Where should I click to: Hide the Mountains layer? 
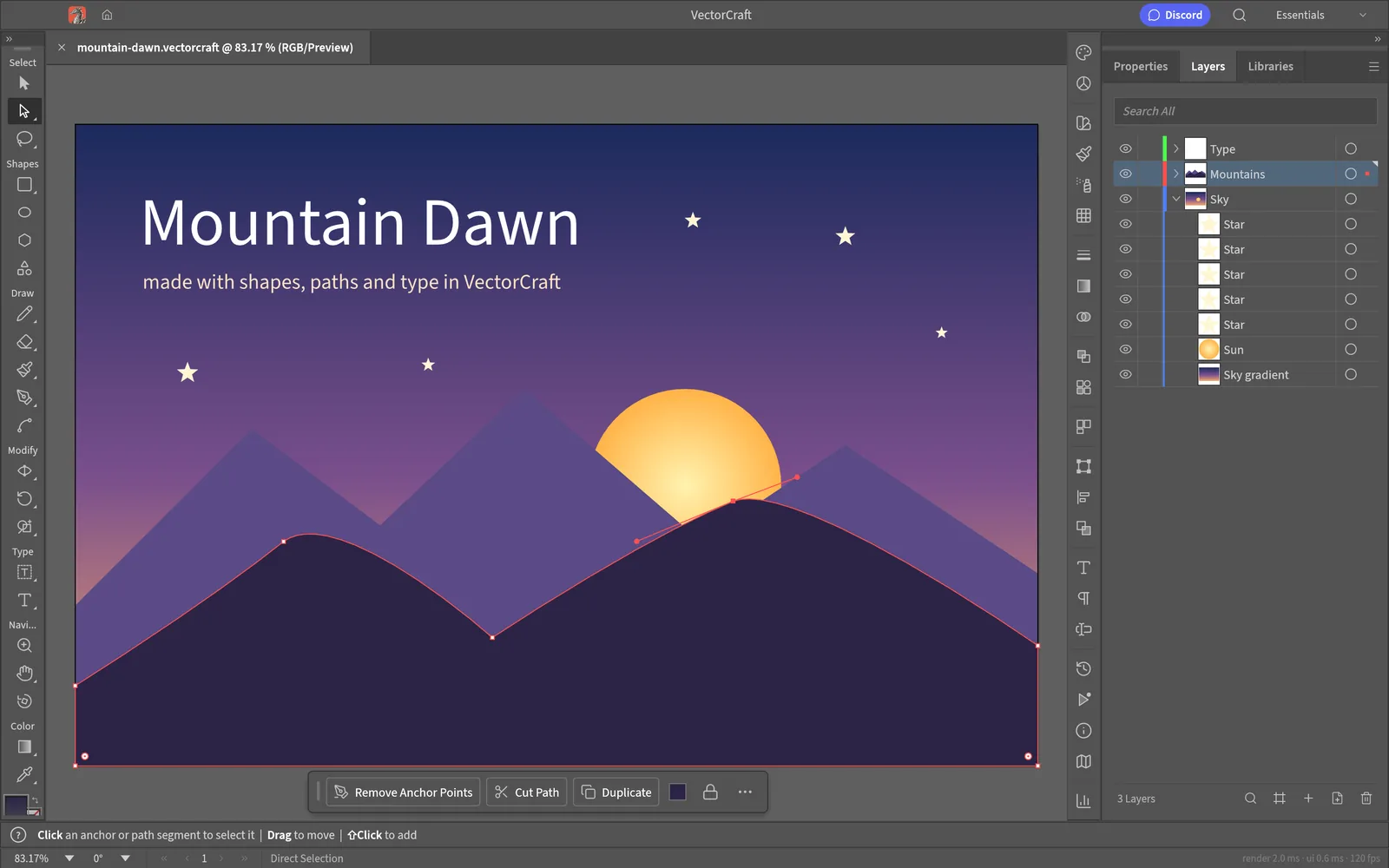[1126, 174]
